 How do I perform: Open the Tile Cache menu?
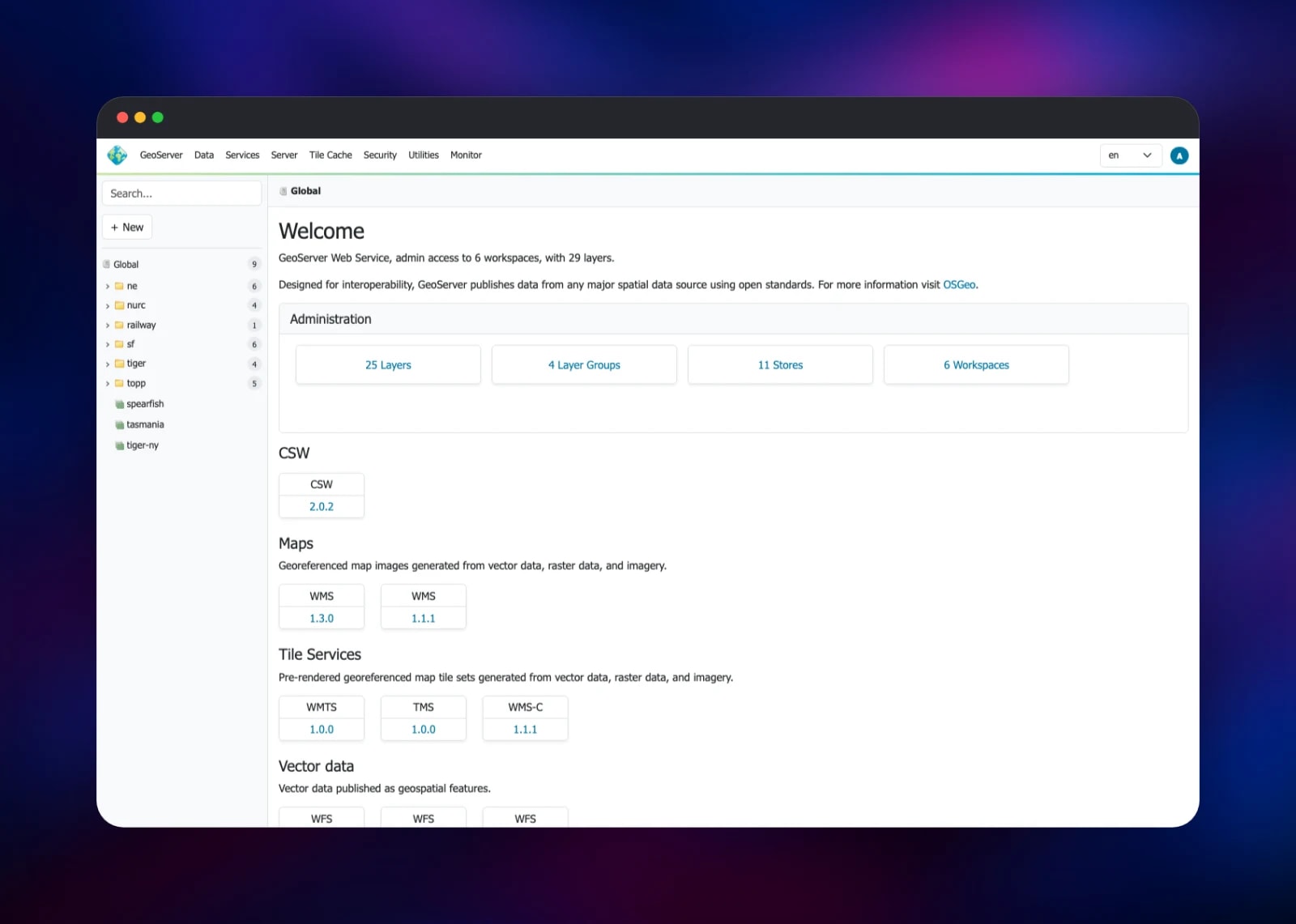[330, 155]
